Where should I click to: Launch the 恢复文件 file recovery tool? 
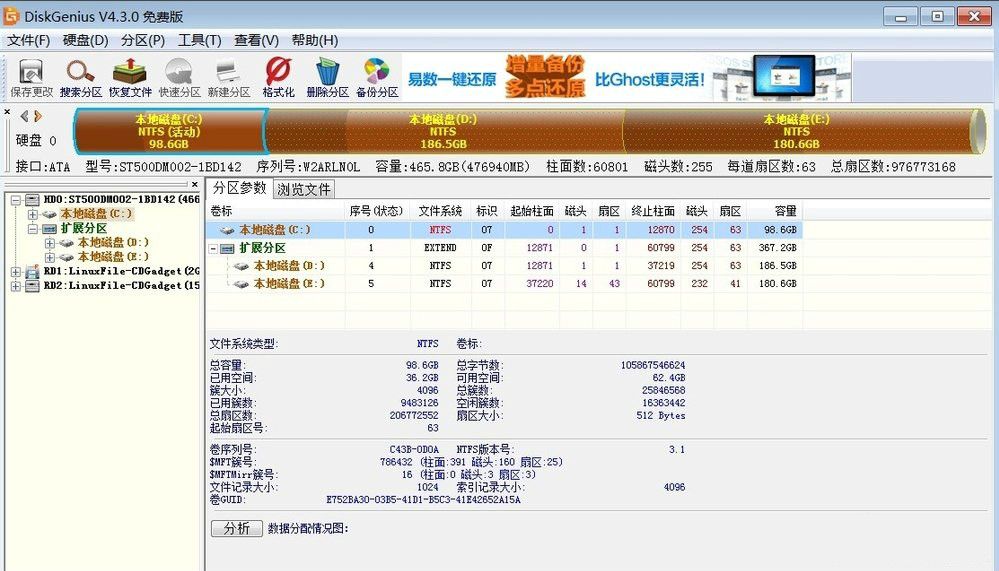pos(130,78)
